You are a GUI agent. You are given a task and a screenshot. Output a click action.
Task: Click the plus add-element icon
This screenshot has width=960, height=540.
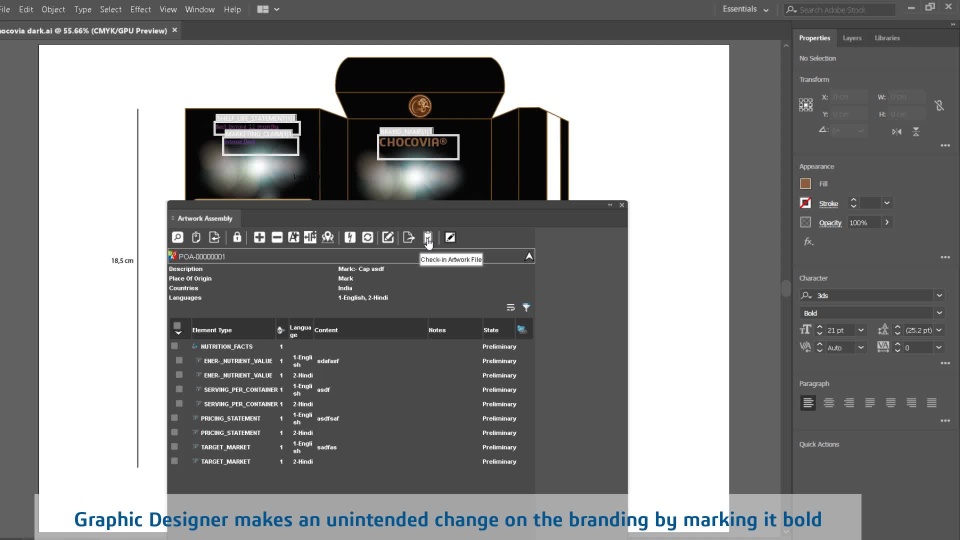click(x=260, y=238)
